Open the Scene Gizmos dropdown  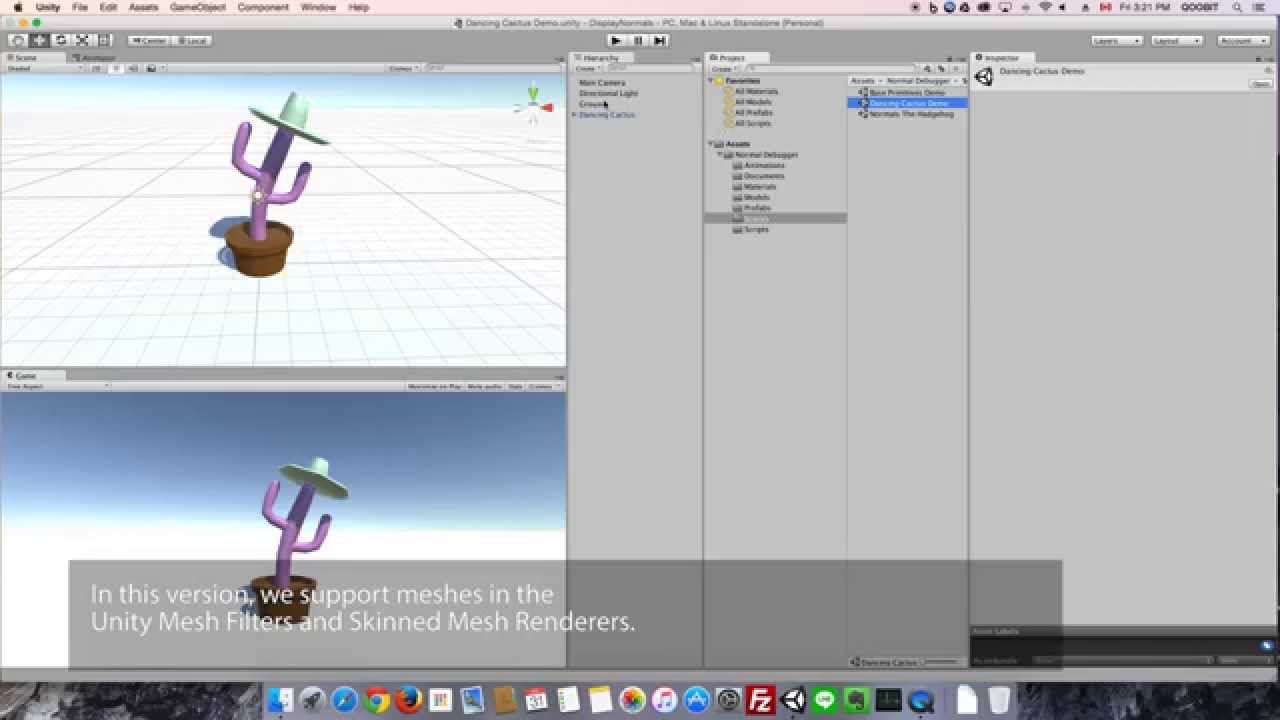point(403,68)
